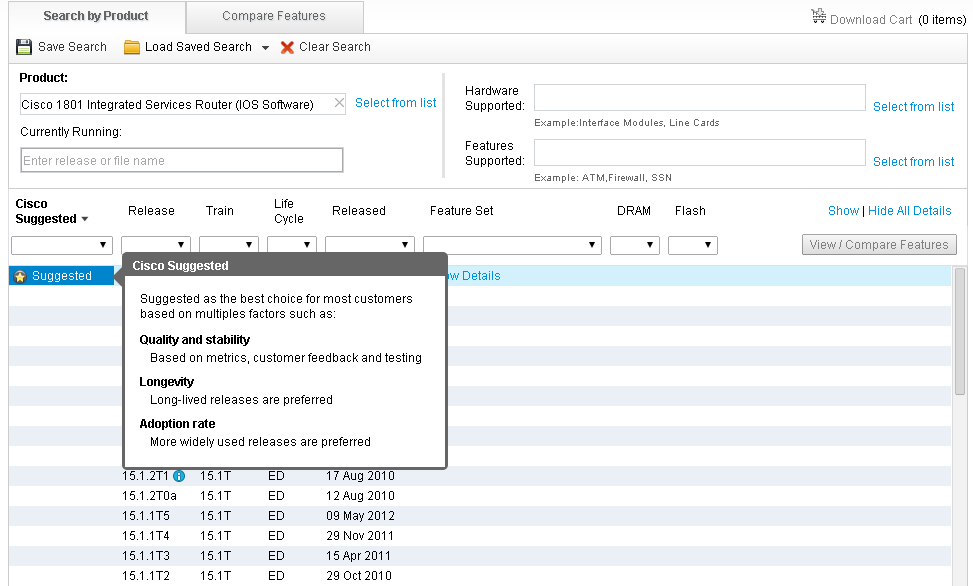This screenshot has width=973, height=586.
Task: Click the Life Cycle column header
Action: click(x=289, y=212)
